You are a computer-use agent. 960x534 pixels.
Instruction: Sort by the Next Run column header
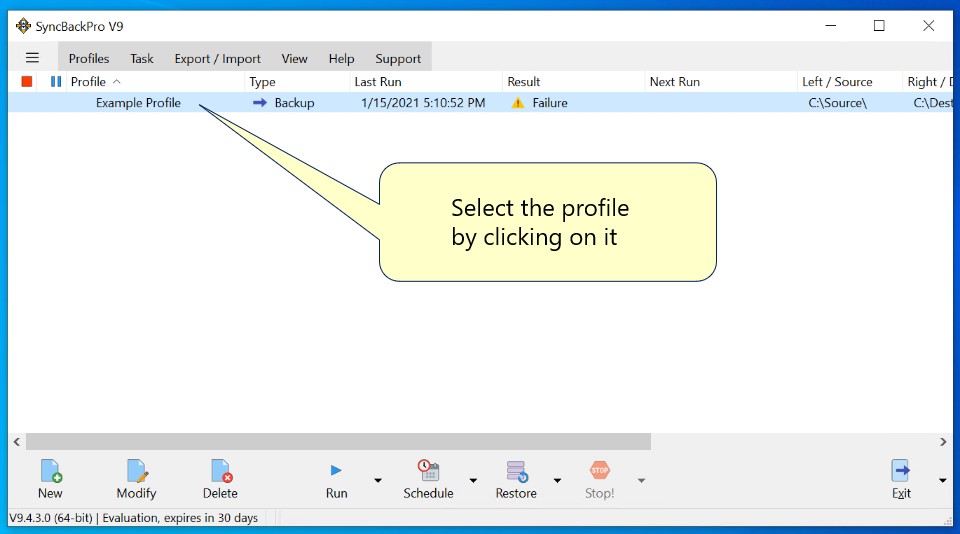[x=721, y=81]
